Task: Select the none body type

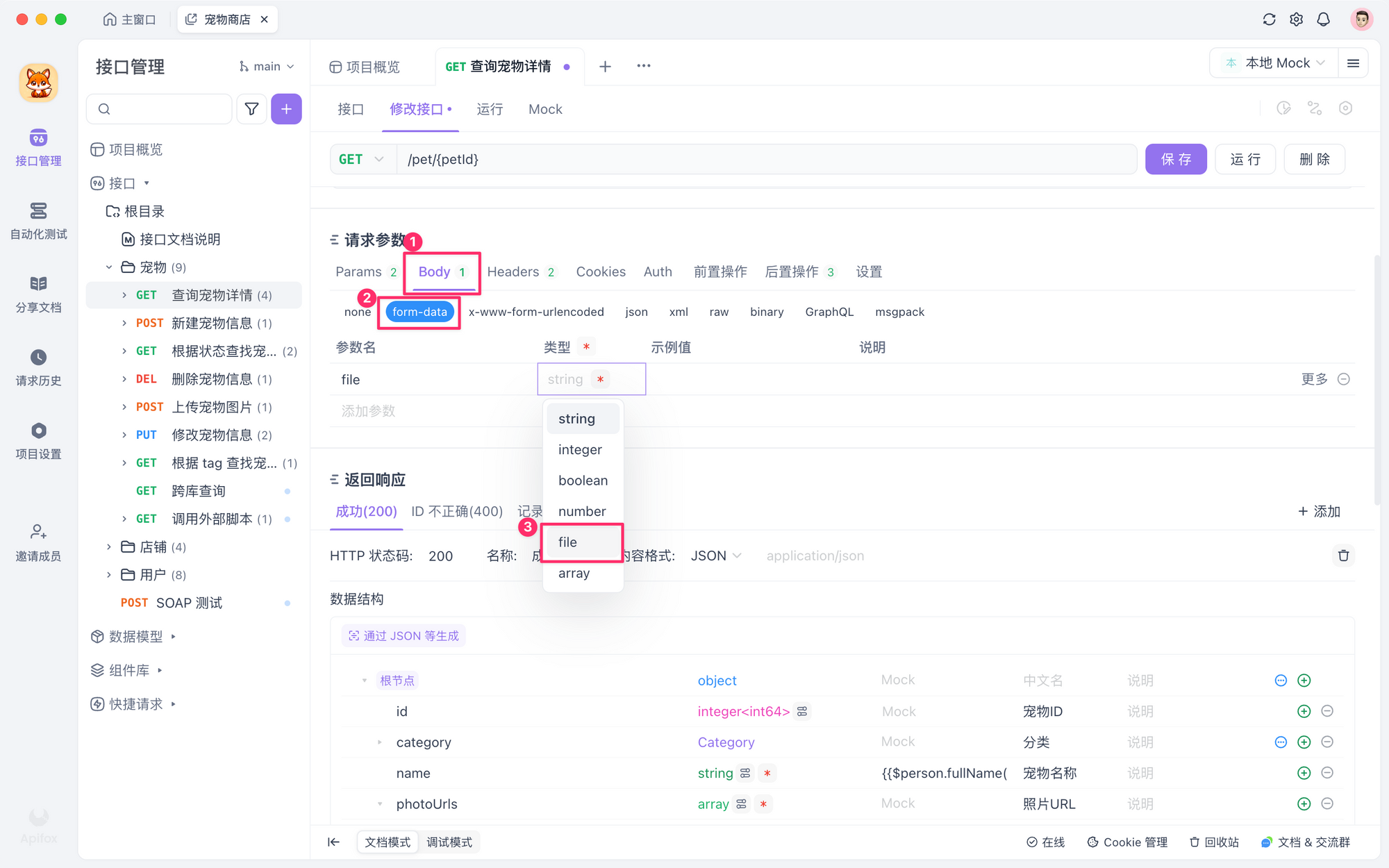Action: (x=357, y=312)
